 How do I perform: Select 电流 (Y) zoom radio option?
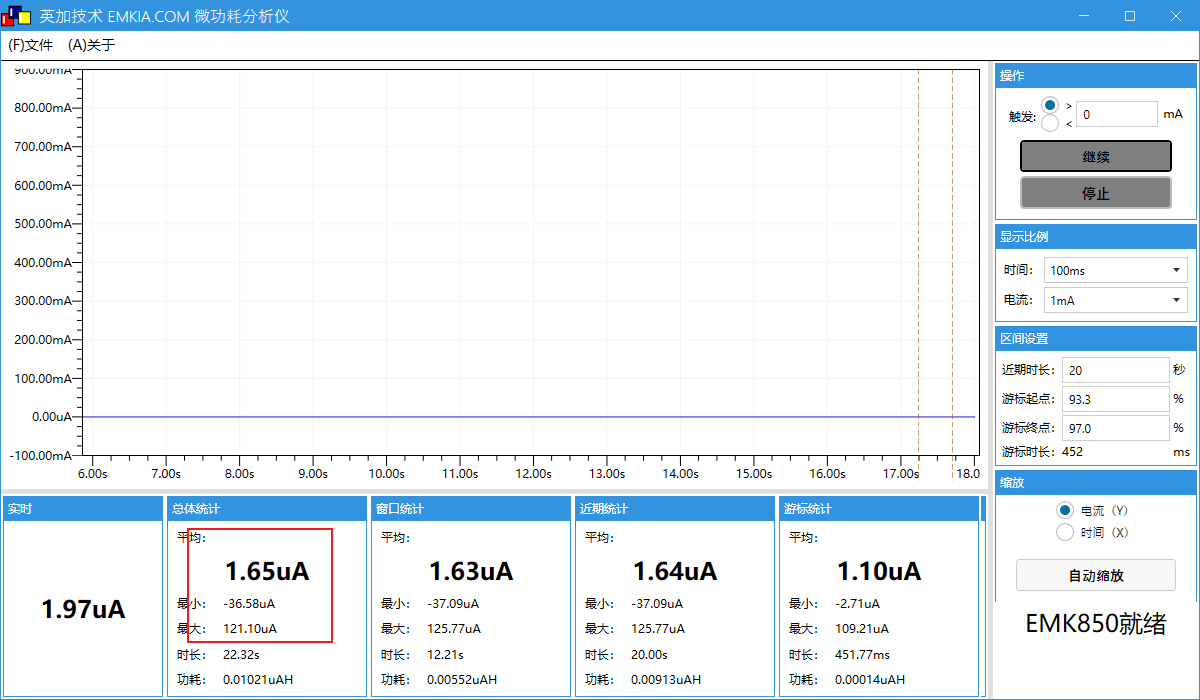tap(1065, 510)
